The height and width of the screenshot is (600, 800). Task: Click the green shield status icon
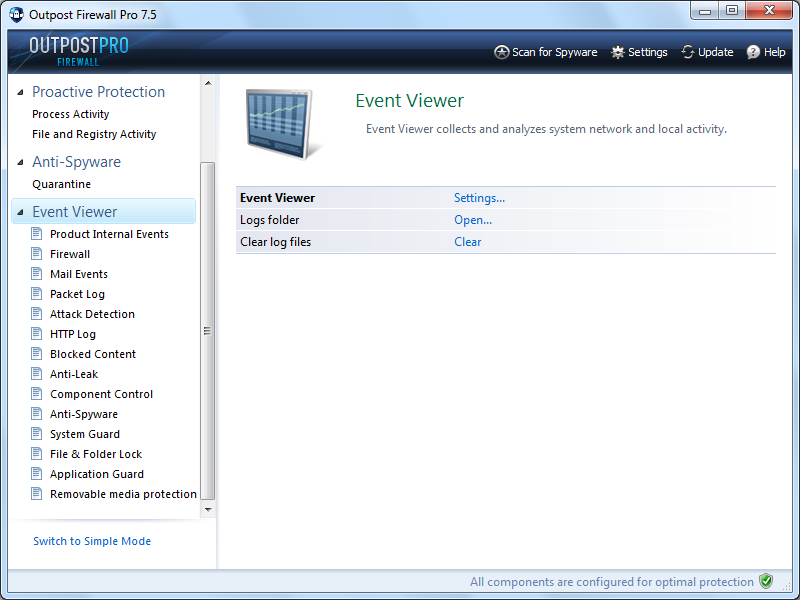(766, 581)
